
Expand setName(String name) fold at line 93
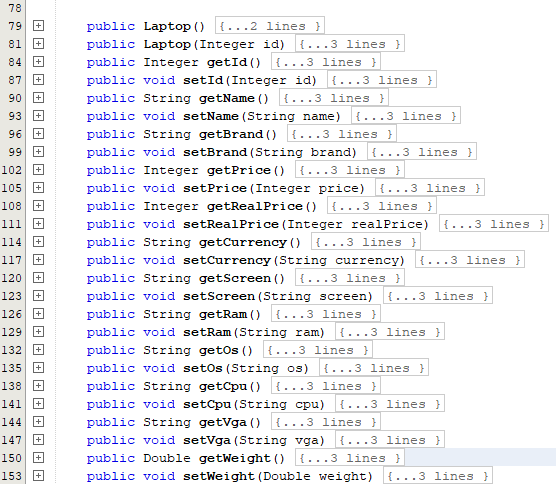(38, 116)
